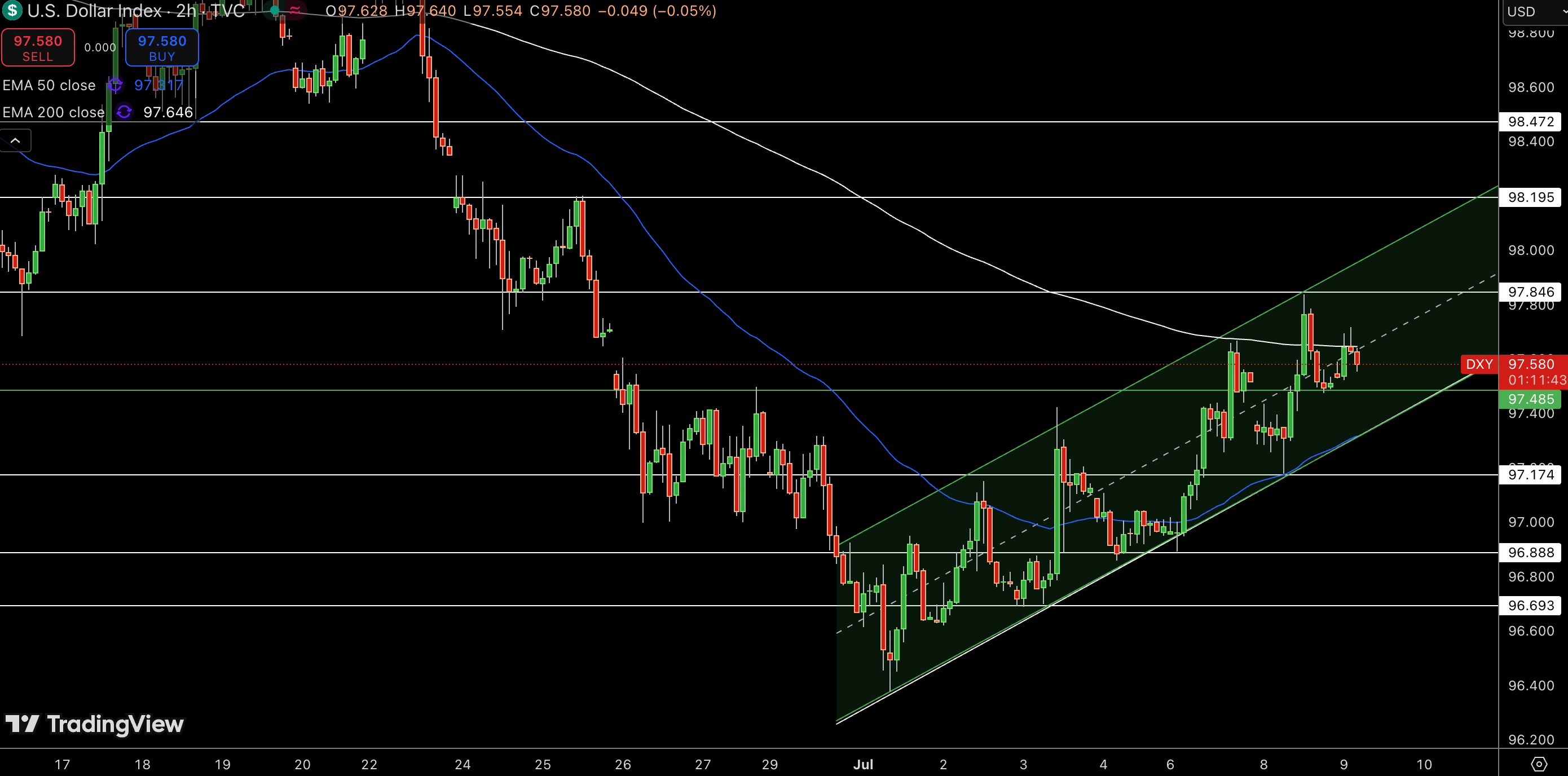Viewport: 1568px width, 776px height.
Task: Click the 97.846 horizontal line price label
Action: [x=1530, y=292]
